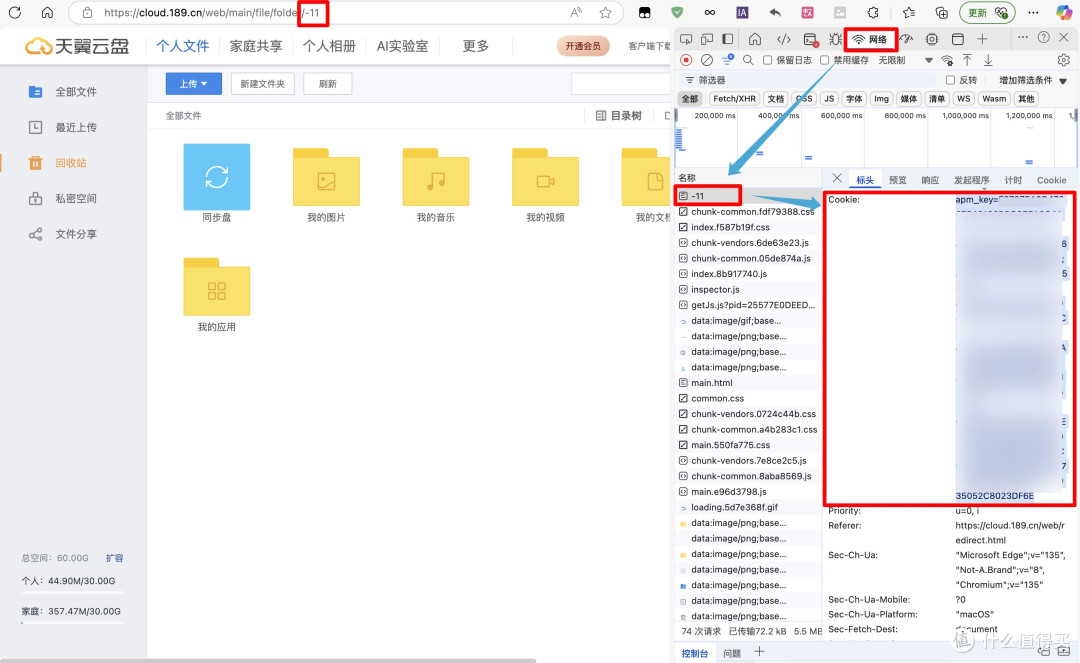The width and height of the screenshot is (1080, 663).
Task: Open Network settings gear icon
Action: point(1063,60)
